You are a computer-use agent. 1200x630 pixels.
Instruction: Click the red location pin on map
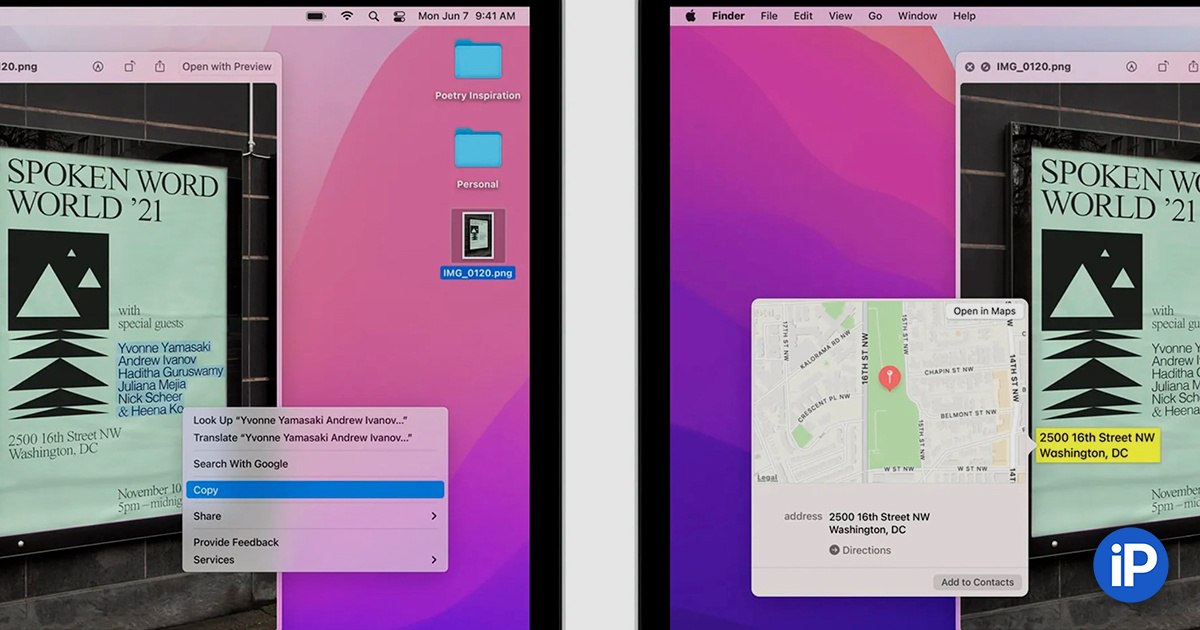[889, 378]
